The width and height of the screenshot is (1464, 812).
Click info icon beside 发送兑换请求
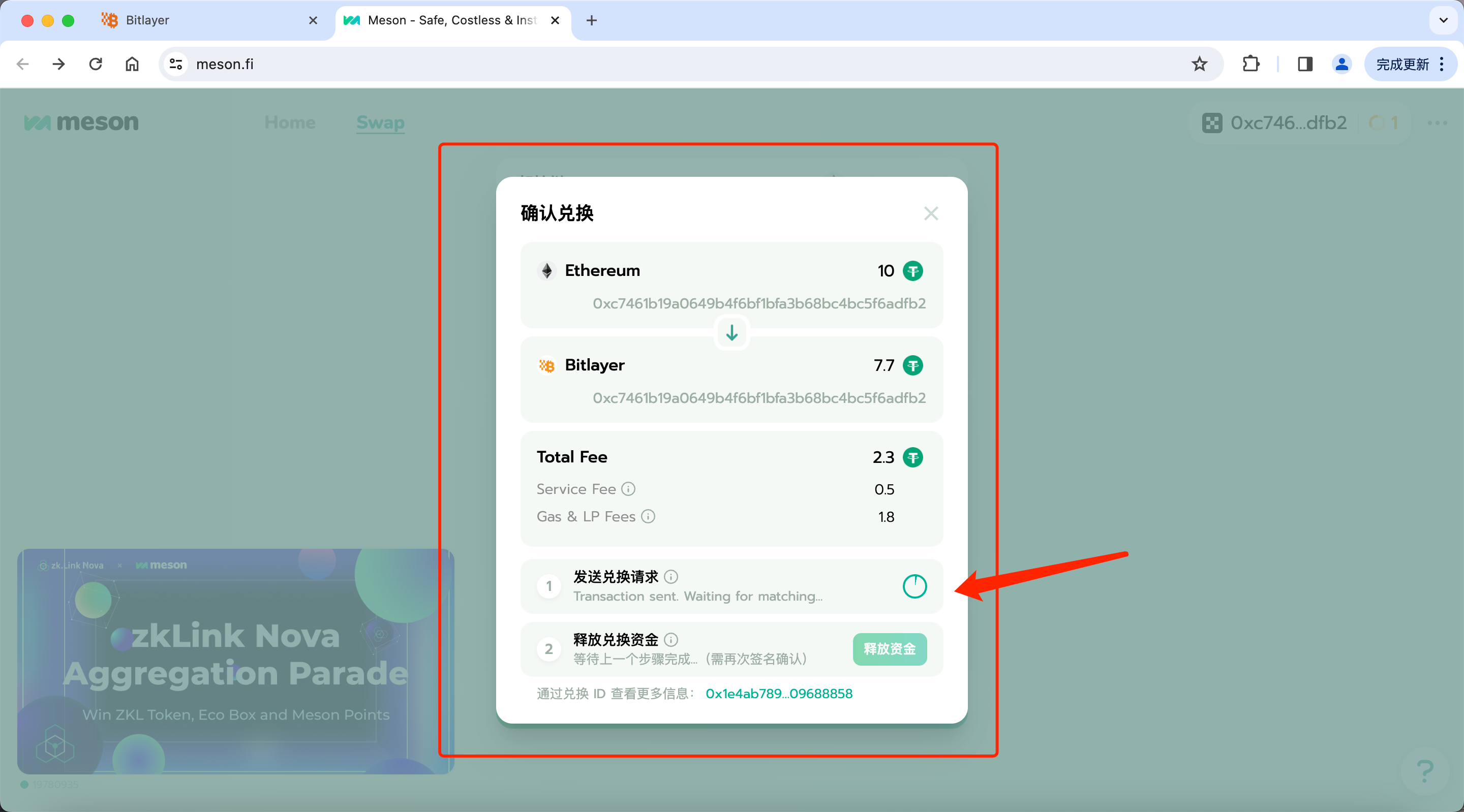tap(670, 577)
